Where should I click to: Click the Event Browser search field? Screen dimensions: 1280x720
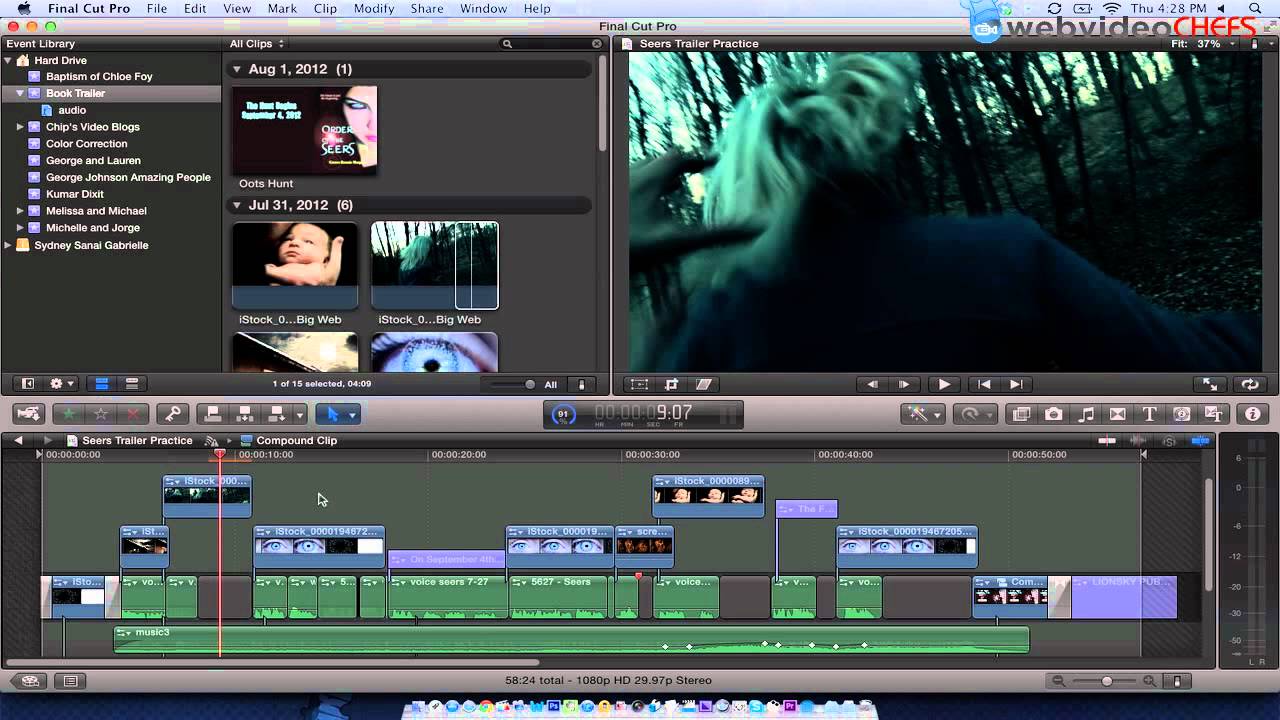[553, 44]
